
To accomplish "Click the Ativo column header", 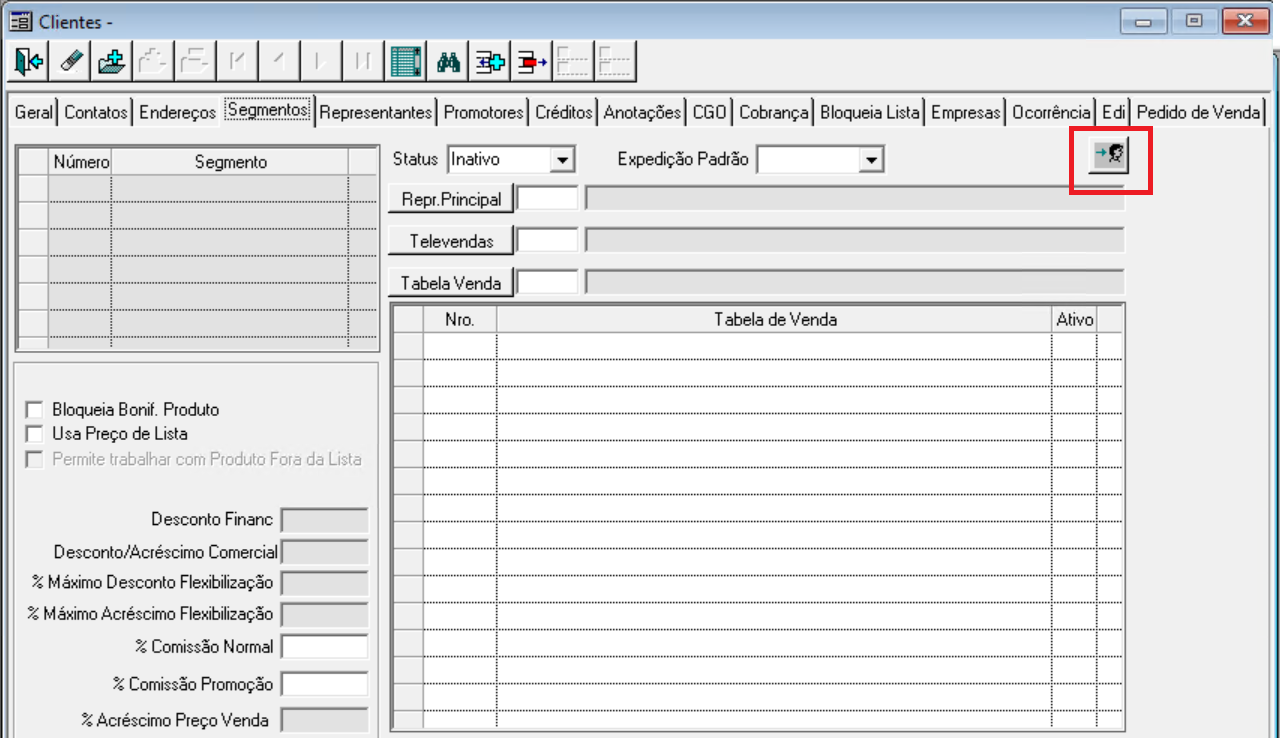I will tap(1074, 319).
